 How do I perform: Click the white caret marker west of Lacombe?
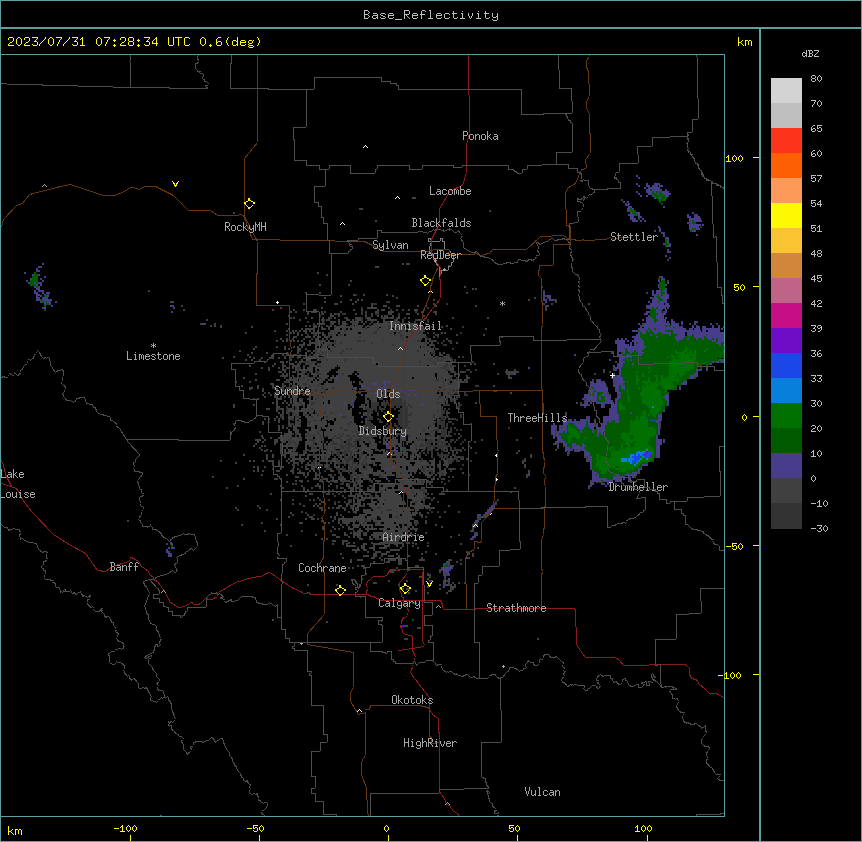[397, 197]
